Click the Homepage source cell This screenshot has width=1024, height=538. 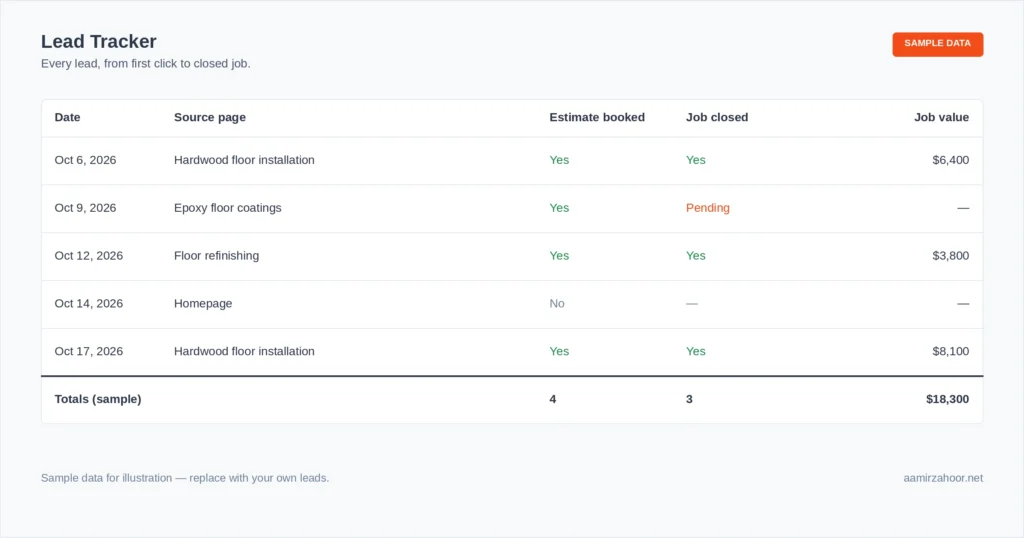(203, 303)
